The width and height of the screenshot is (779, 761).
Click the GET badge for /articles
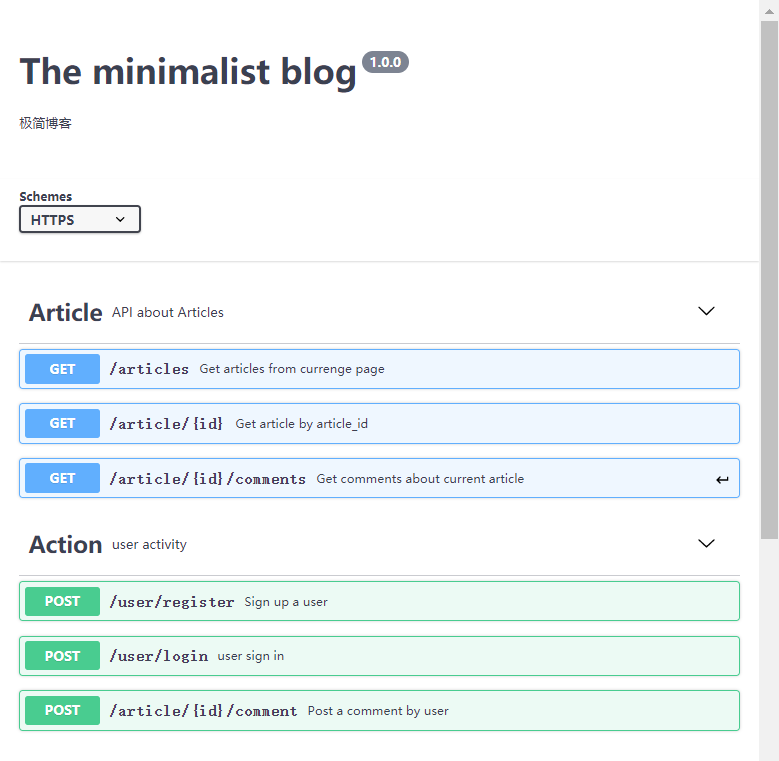tap(62, 369)
